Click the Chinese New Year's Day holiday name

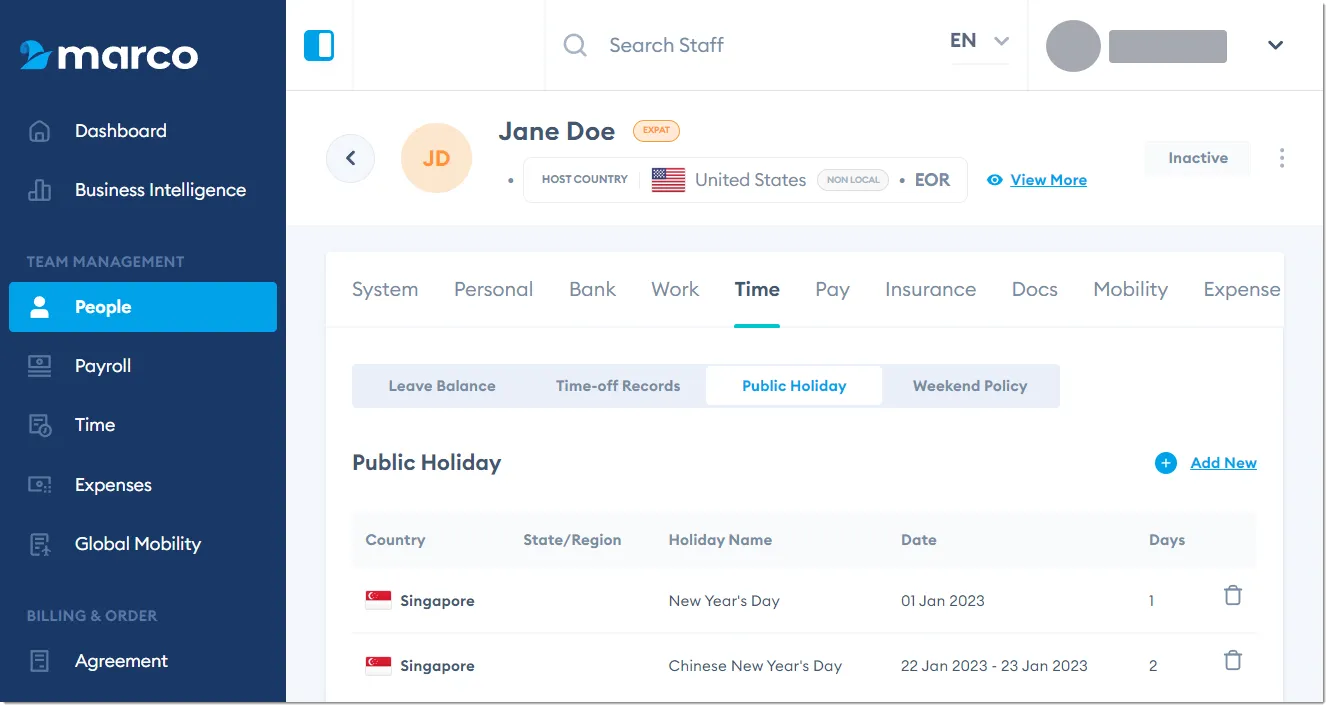(755, 666)
